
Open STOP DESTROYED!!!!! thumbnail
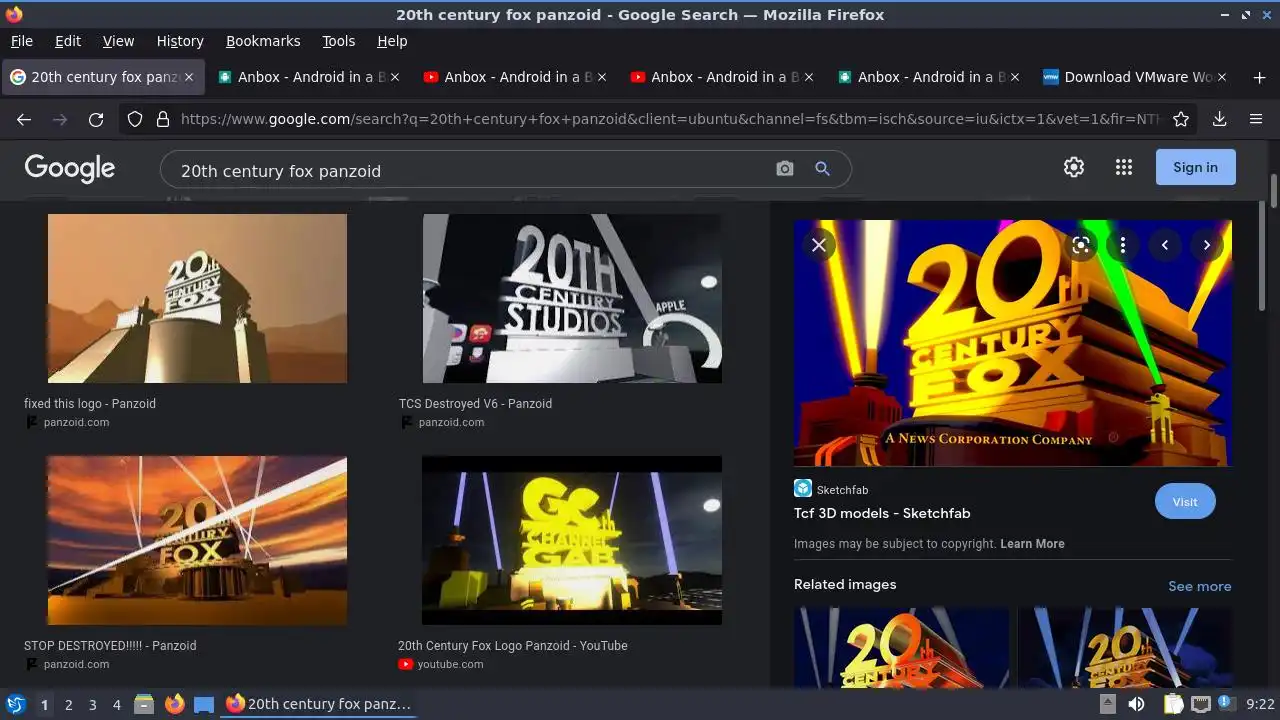pos(197,540)
